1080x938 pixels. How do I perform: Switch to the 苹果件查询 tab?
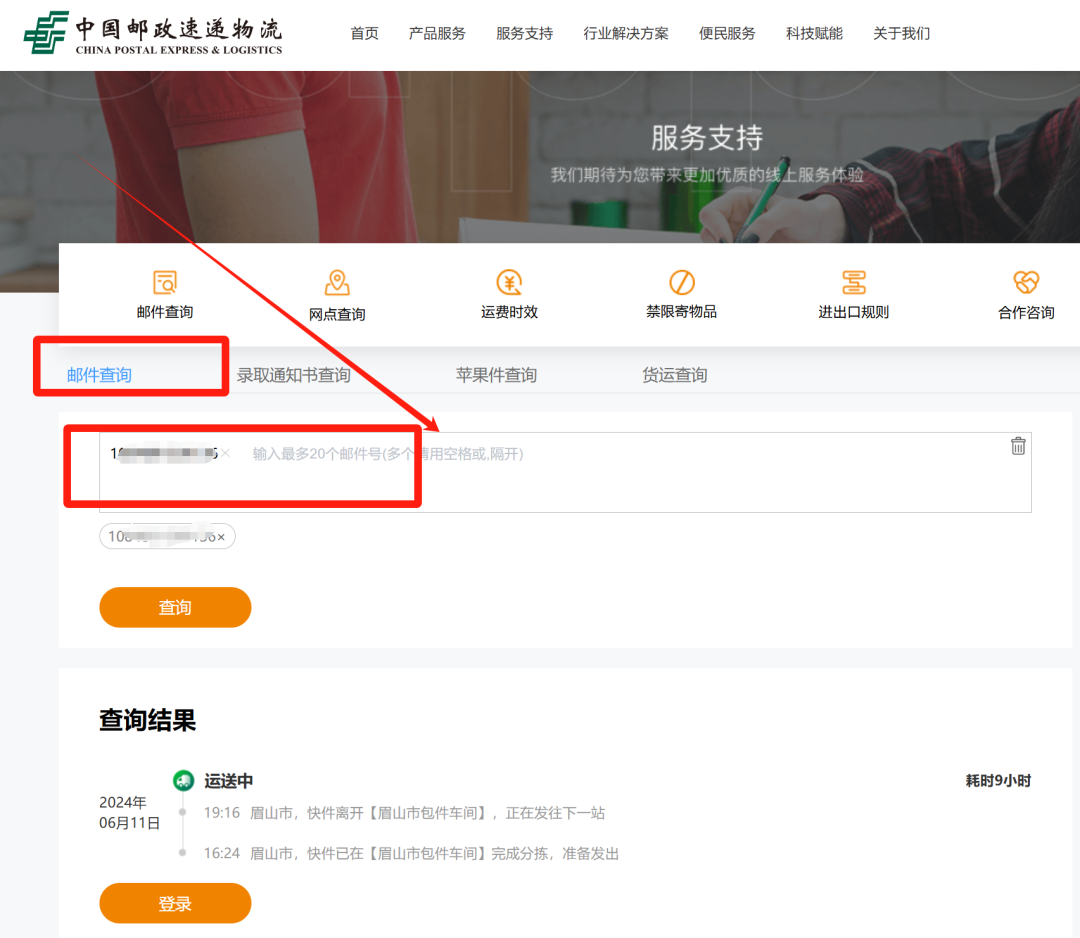click(496, 375)
